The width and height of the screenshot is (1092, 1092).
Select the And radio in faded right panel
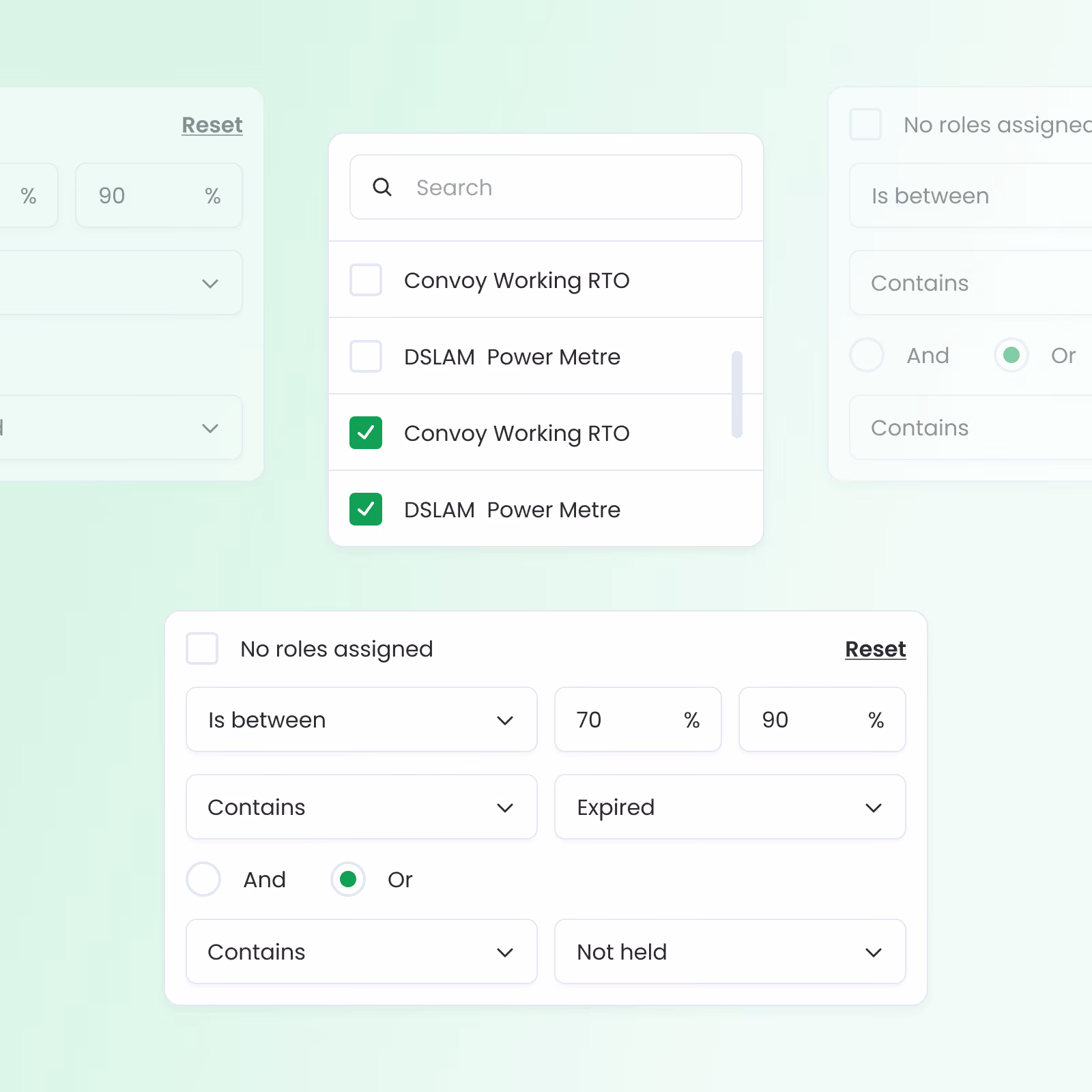[x=867, y=355]
